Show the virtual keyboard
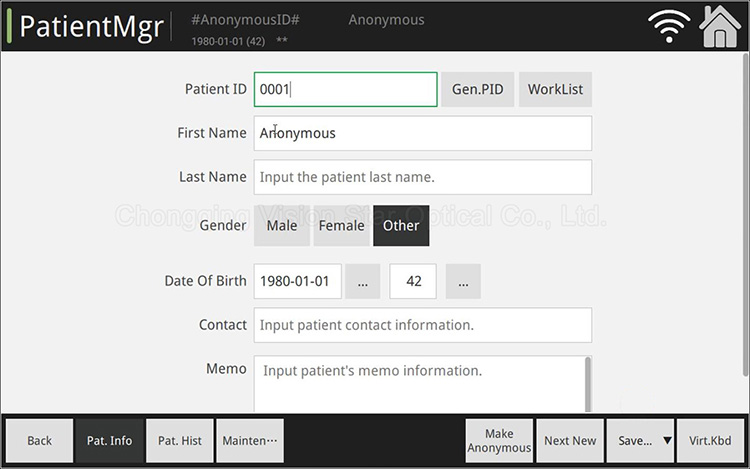Screen dimensions: 750x469 point(710,441)
